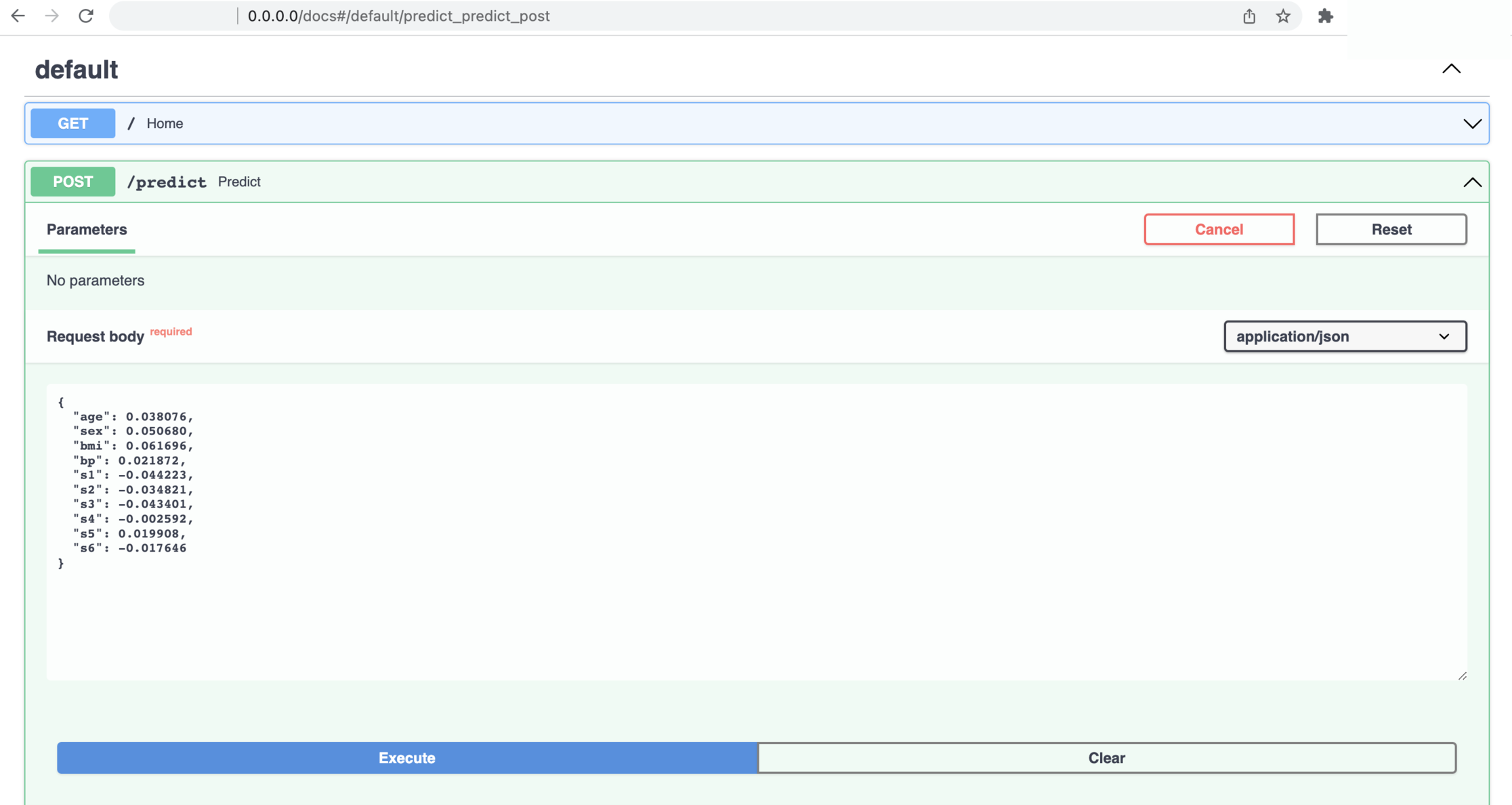Image resolution: width=1512 pixels, height=805 pixels.
Task: Reload the page with refresh icon
Action: [x=86, y=16]
